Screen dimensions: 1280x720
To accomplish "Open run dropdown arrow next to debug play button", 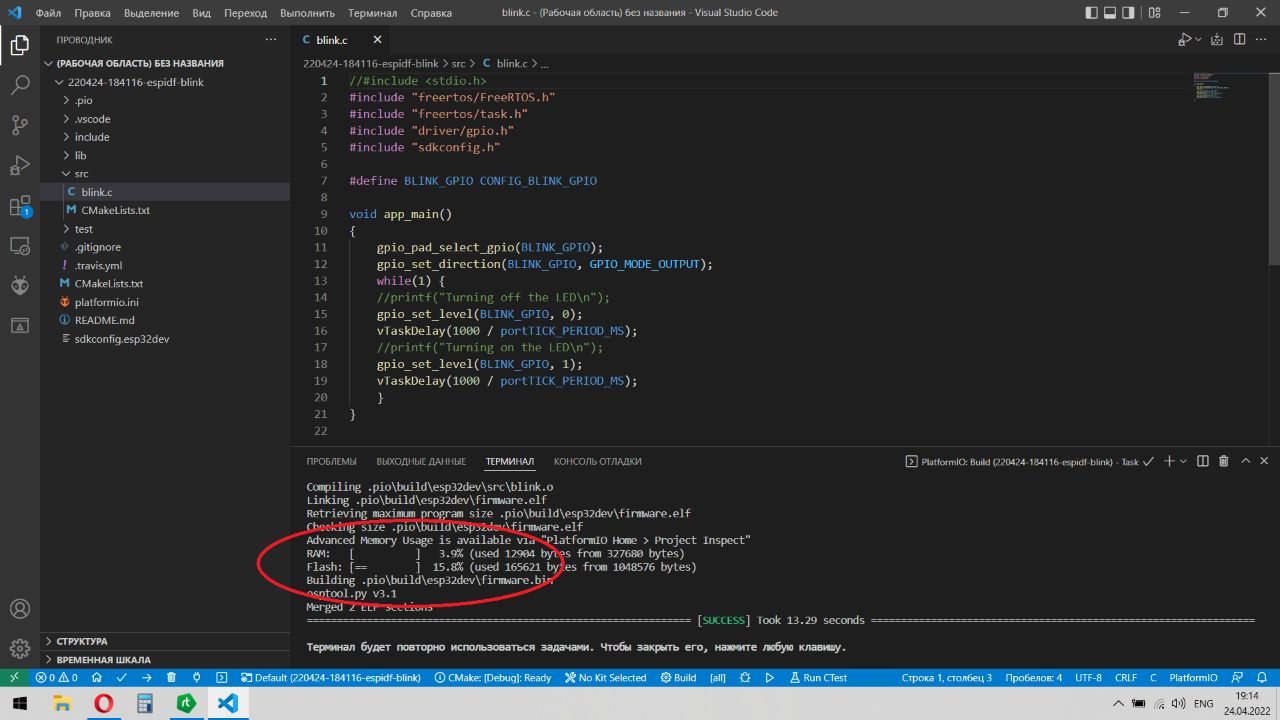I will pyautogui.click(x=1198, y=40).
